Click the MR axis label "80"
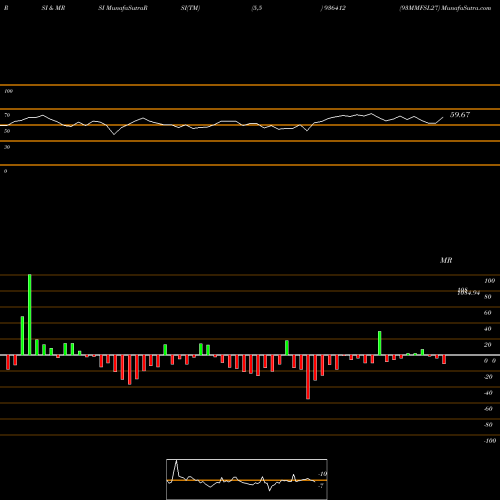The height and width of the screenshot is (500, 500). [487, 297]
